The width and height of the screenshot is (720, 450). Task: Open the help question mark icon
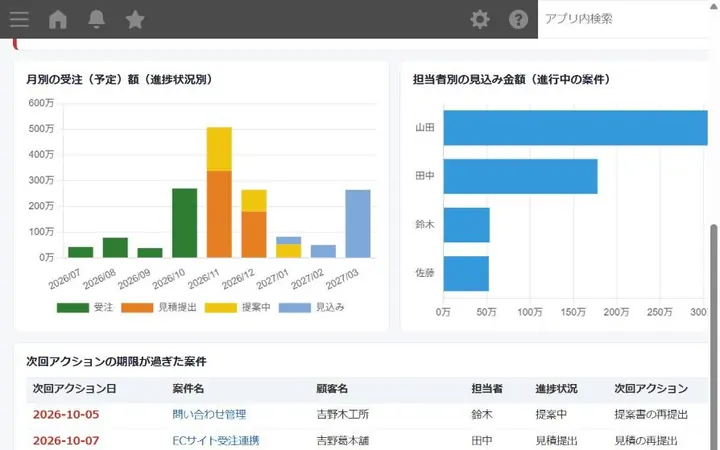[518, 19]
